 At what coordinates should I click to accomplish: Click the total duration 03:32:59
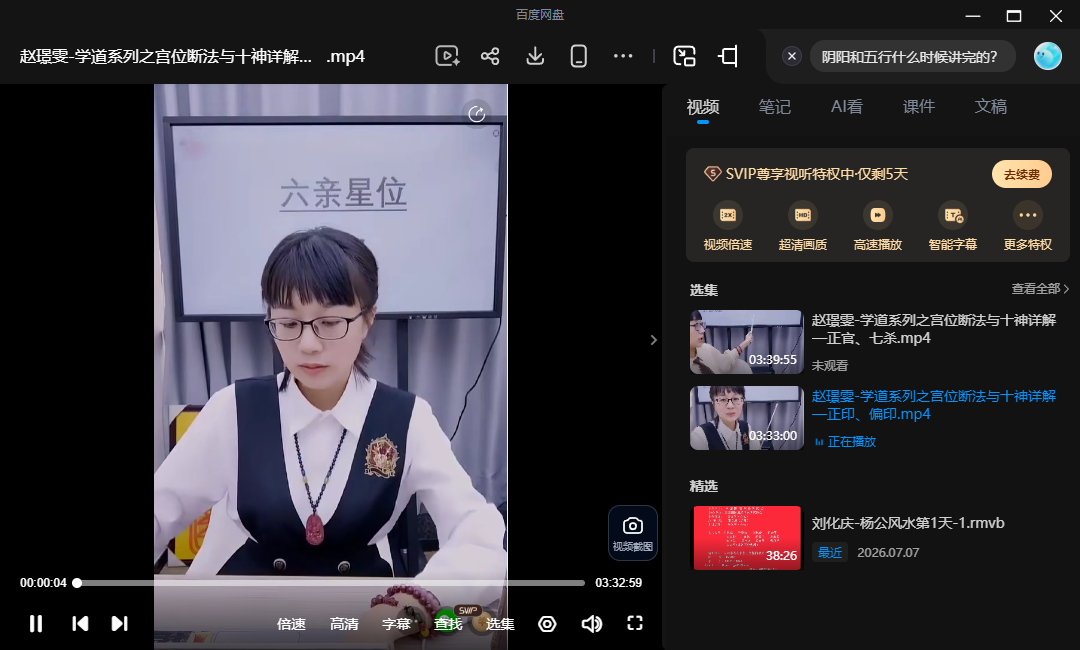pyautogui.click(x=619, y=583)
